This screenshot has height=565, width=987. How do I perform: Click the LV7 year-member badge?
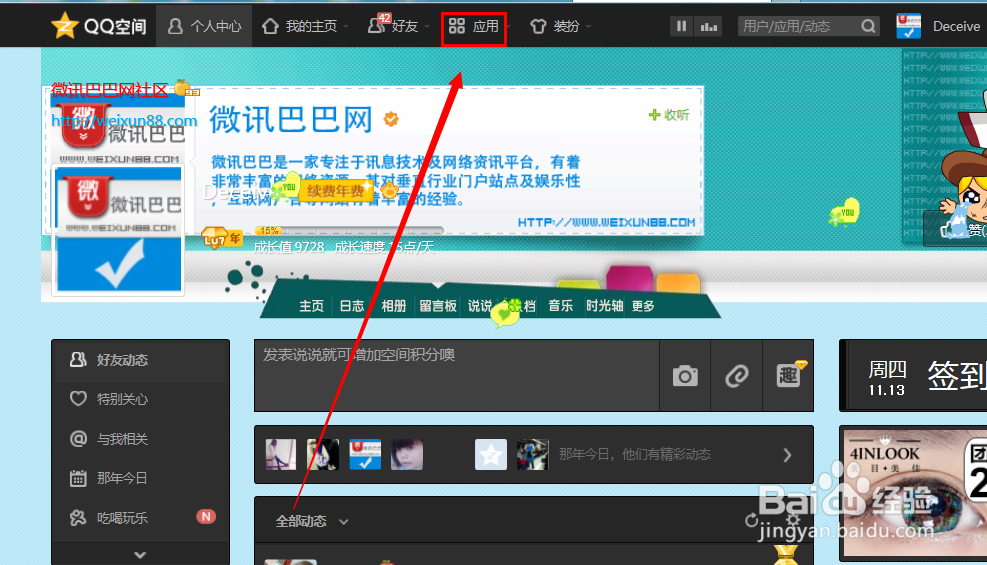coord(221,238)
